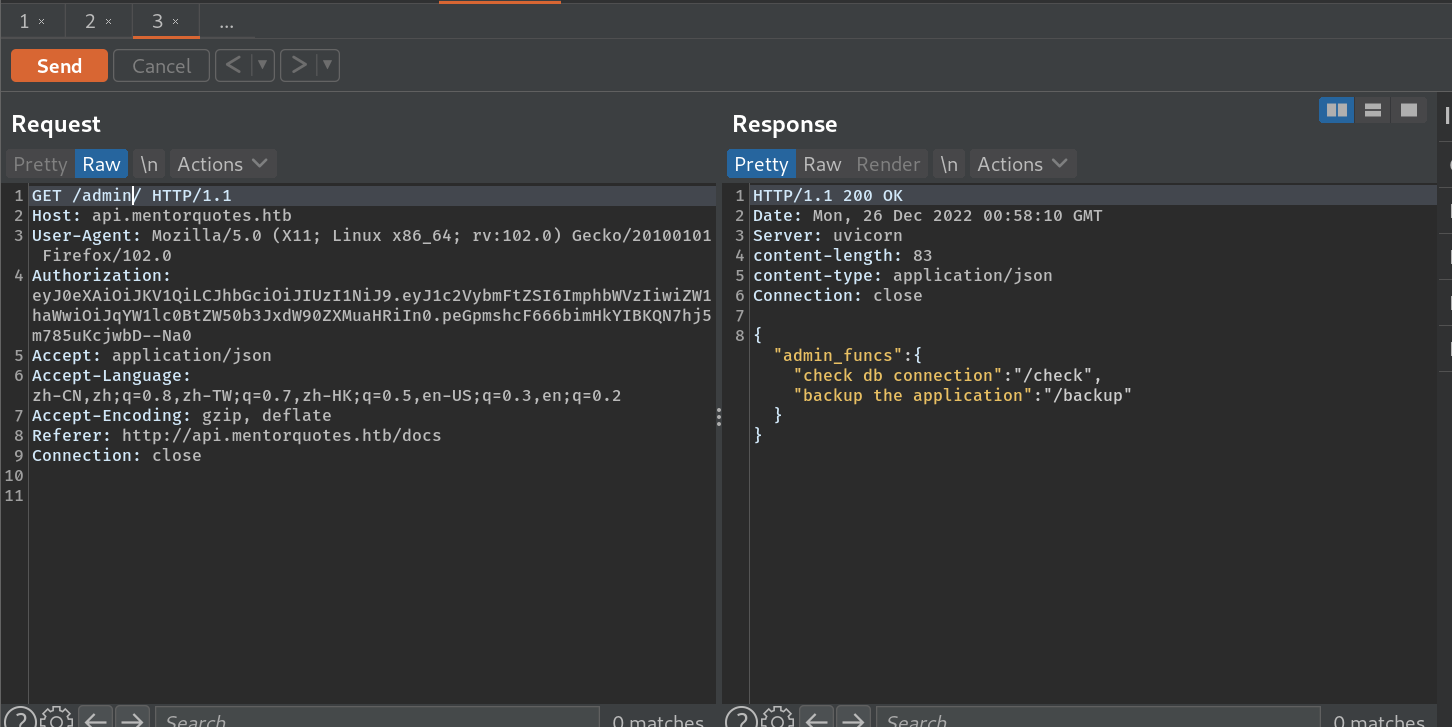Click the Request panel heading
Viewport: 1452px width, 727px height.
(x=56, y=124)
